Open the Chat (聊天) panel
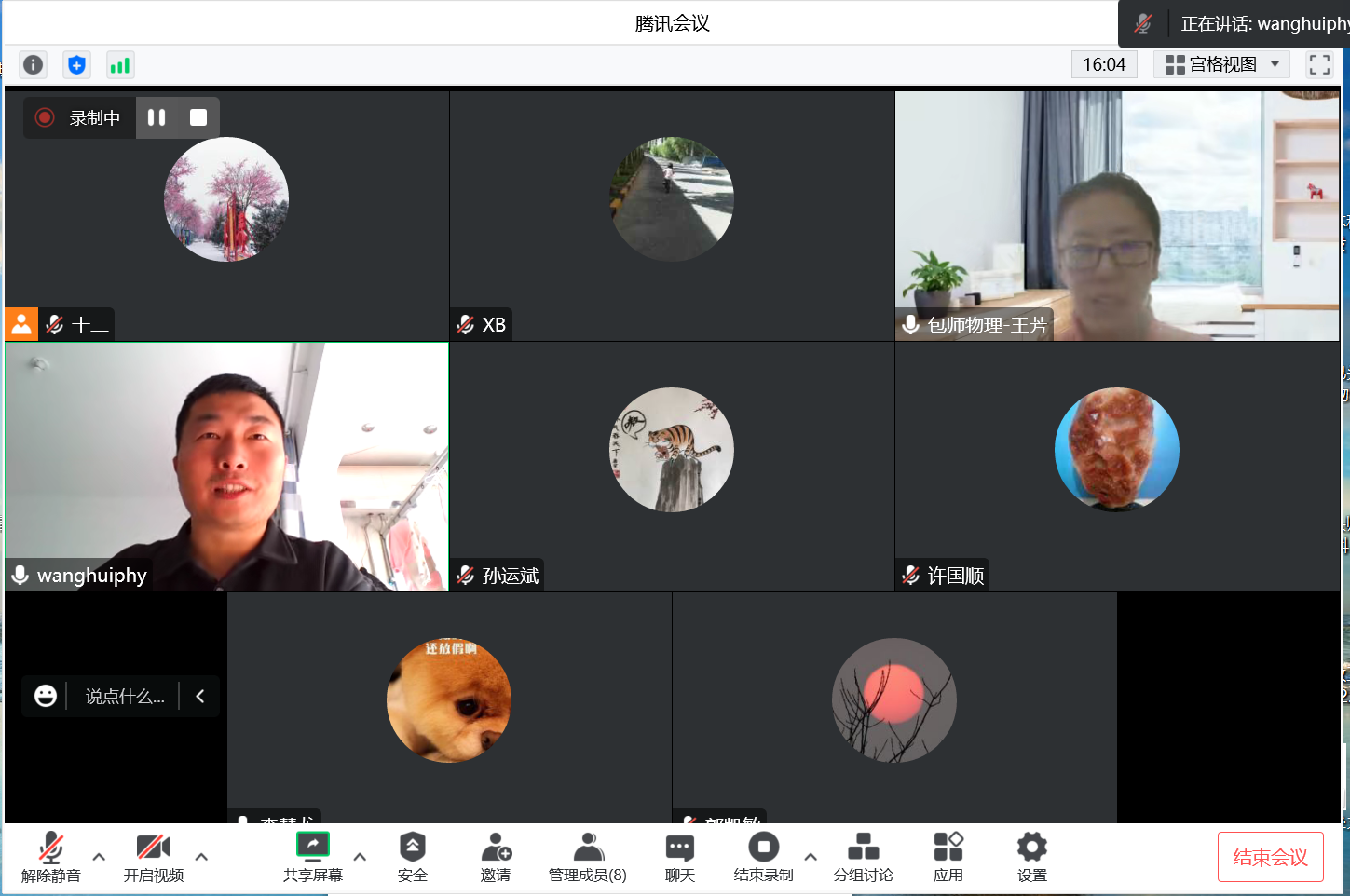This screenshot has width=1350, height=896. [x=680, y=857]
